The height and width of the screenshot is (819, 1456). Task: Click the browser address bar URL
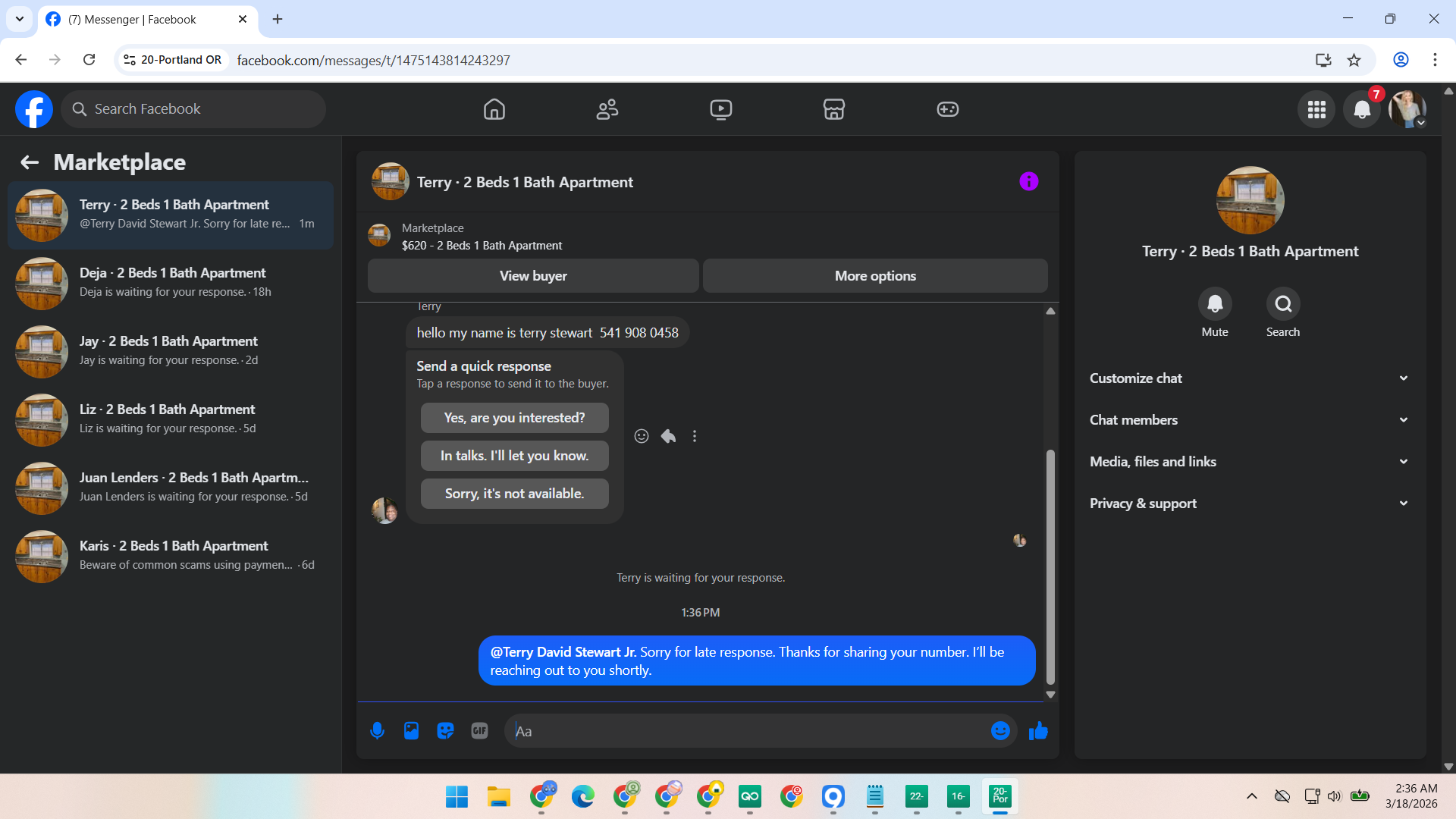click(x=373, y=60)
